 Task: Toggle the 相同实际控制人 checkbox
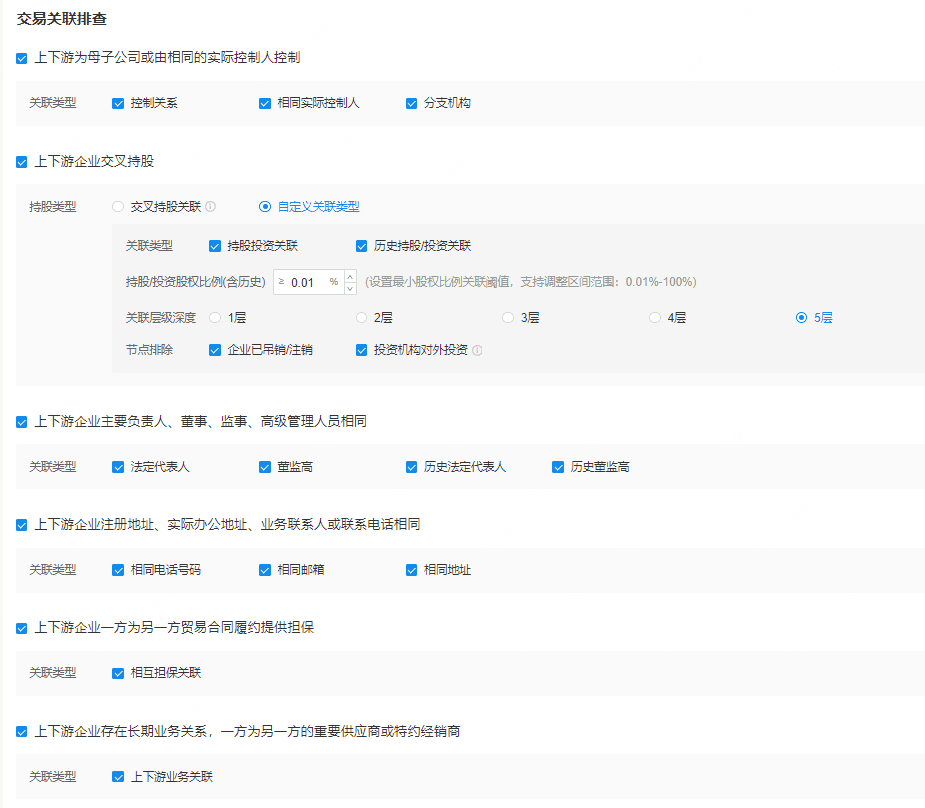265,104
